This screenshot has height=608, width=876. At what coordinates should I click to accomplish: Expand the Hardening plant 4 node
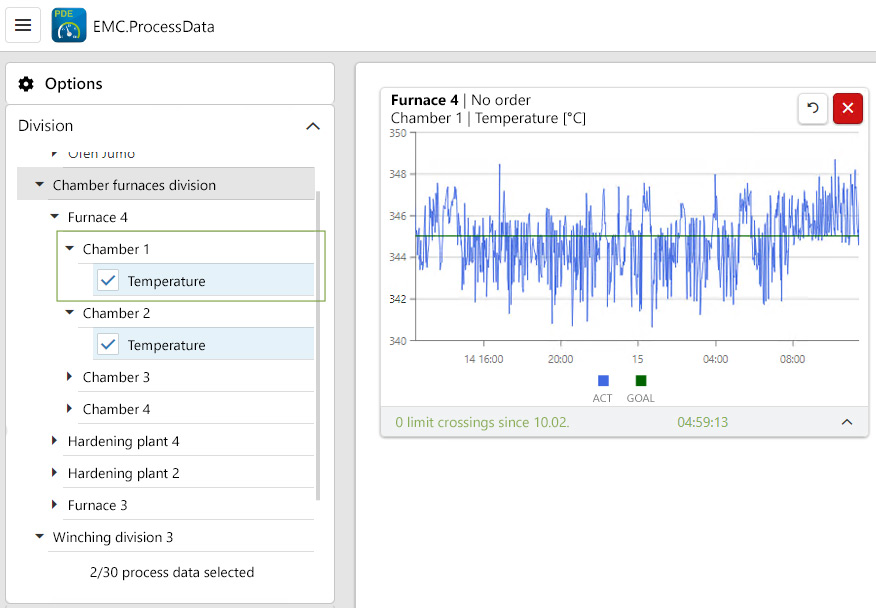tap(55, 441)
